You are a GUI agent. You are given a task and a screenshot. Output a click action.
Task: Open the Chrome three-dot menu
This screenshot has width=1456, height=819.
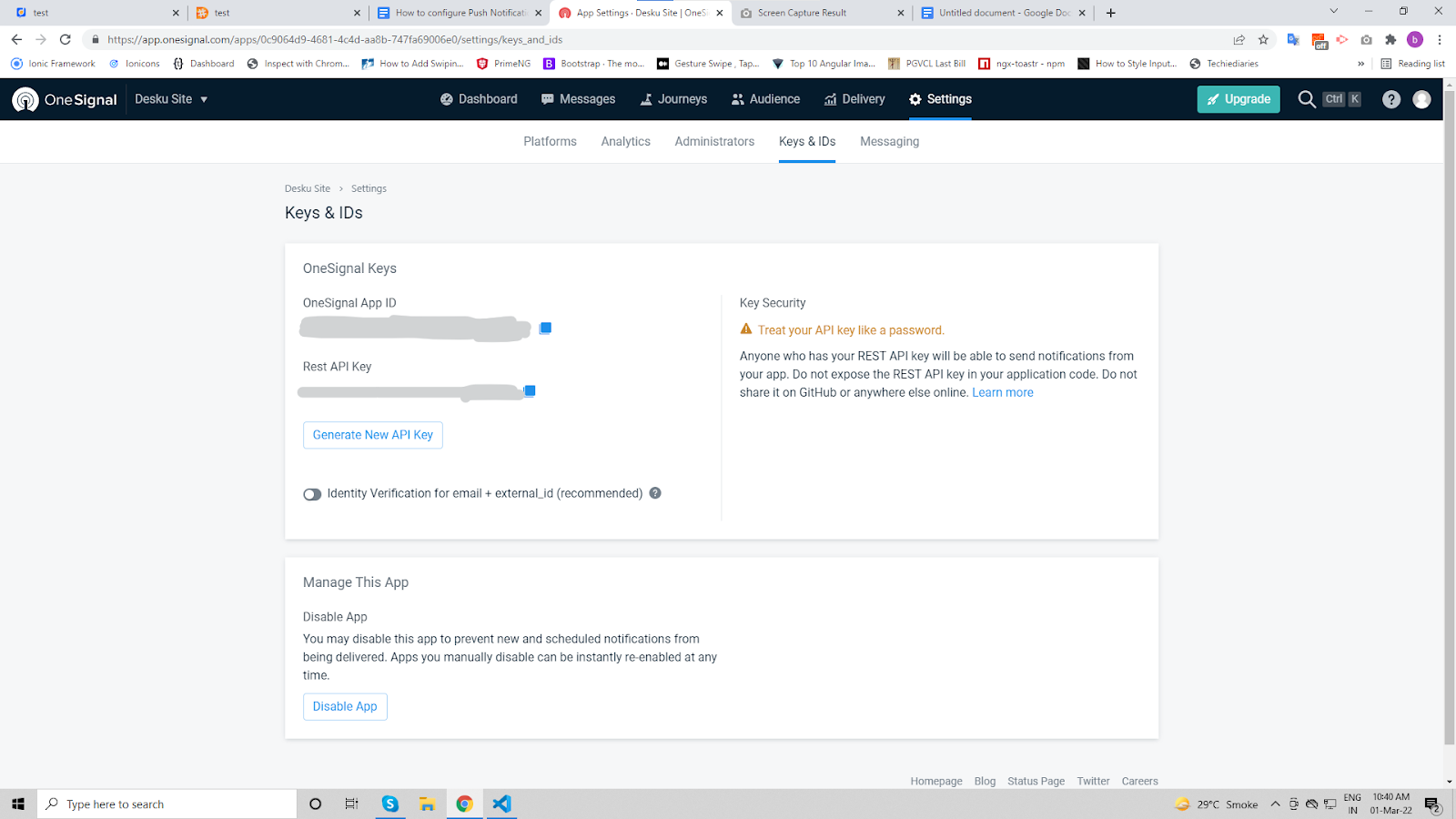pos(1440,39)
